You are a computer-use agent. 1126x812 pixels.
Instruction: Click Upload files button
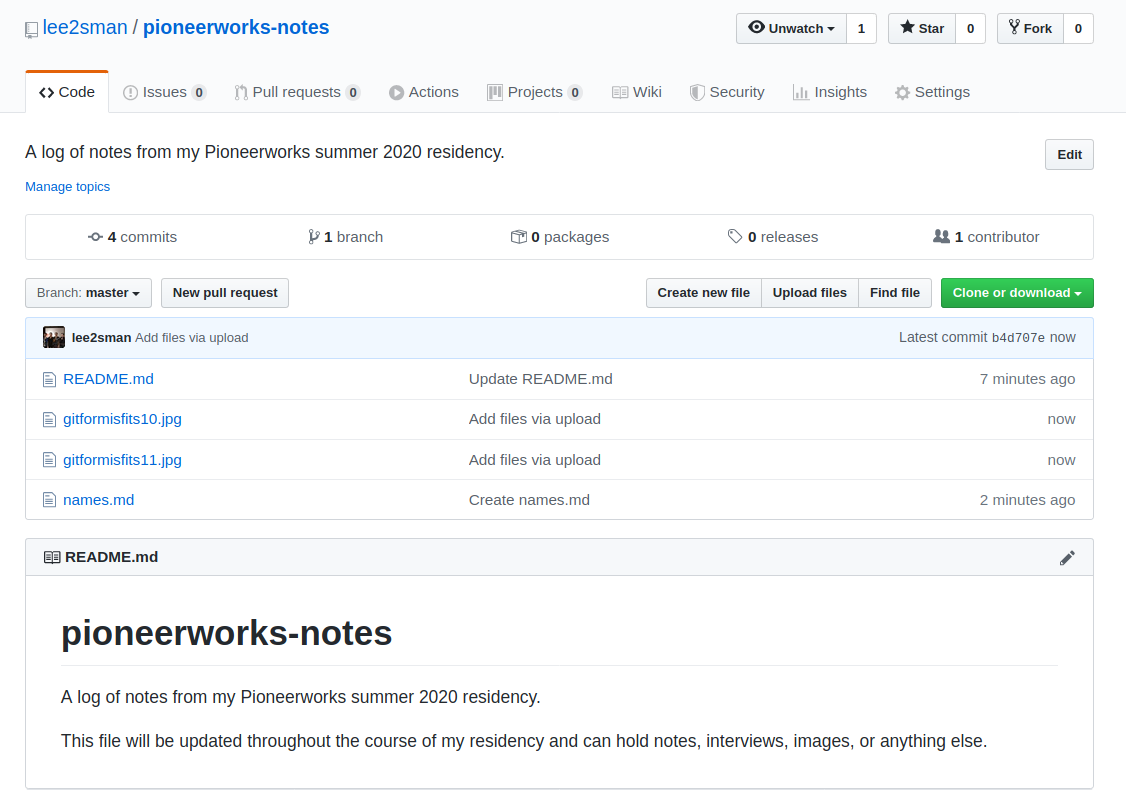click(809, 293)
